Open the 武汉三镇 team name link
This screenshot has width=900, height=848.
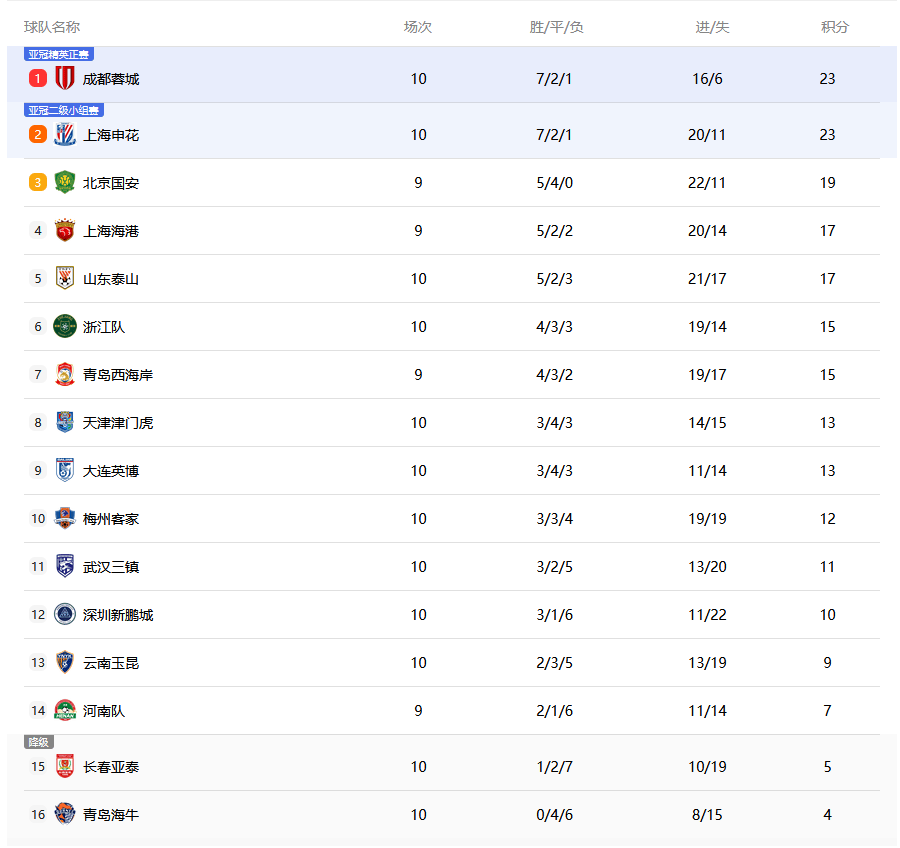point(111,567)
